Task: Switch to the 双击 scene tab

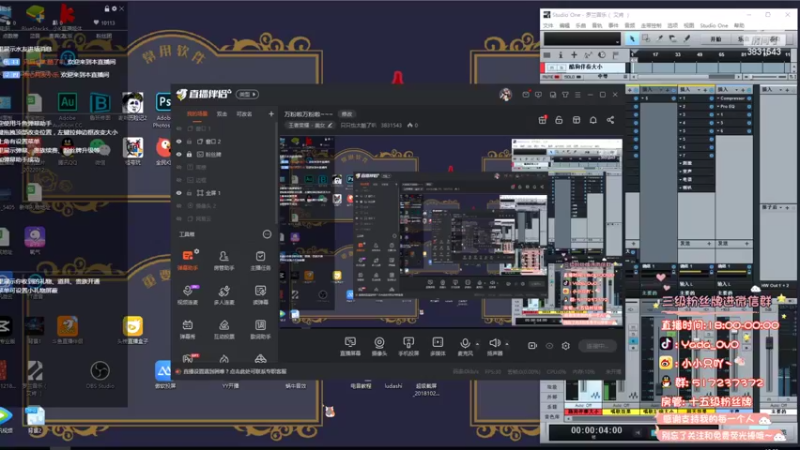Action: [221, 114]
